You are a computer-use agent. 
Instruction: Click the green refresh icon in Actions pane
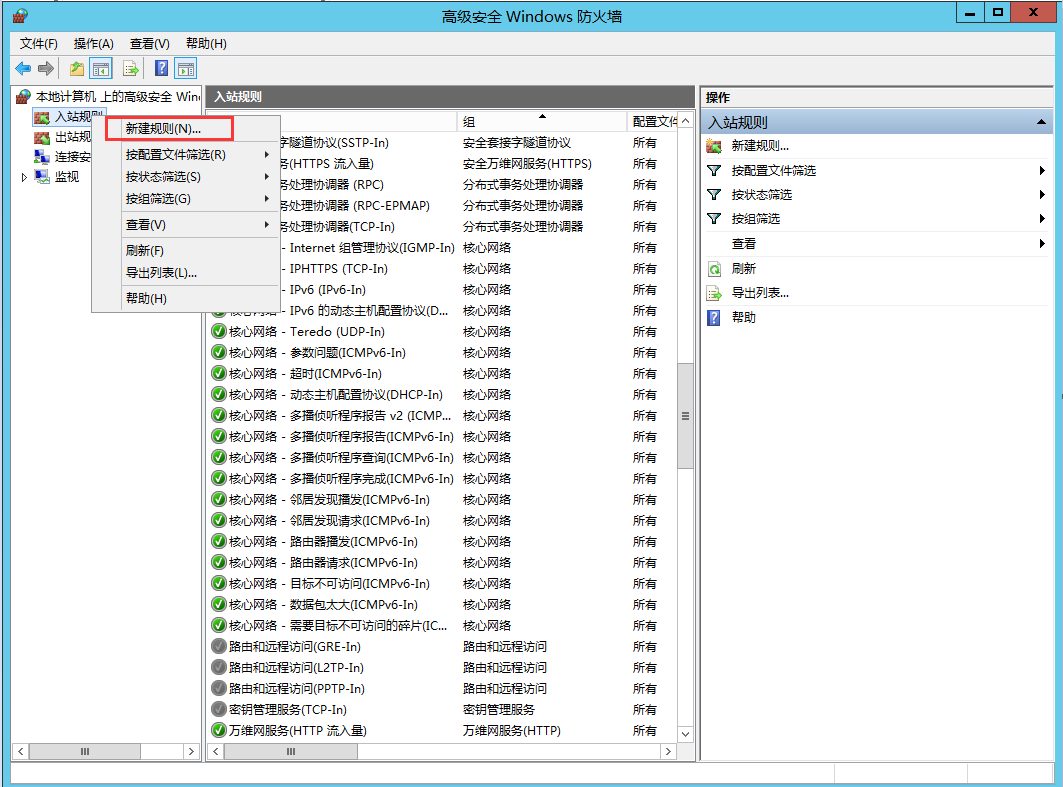click(714, 269)
